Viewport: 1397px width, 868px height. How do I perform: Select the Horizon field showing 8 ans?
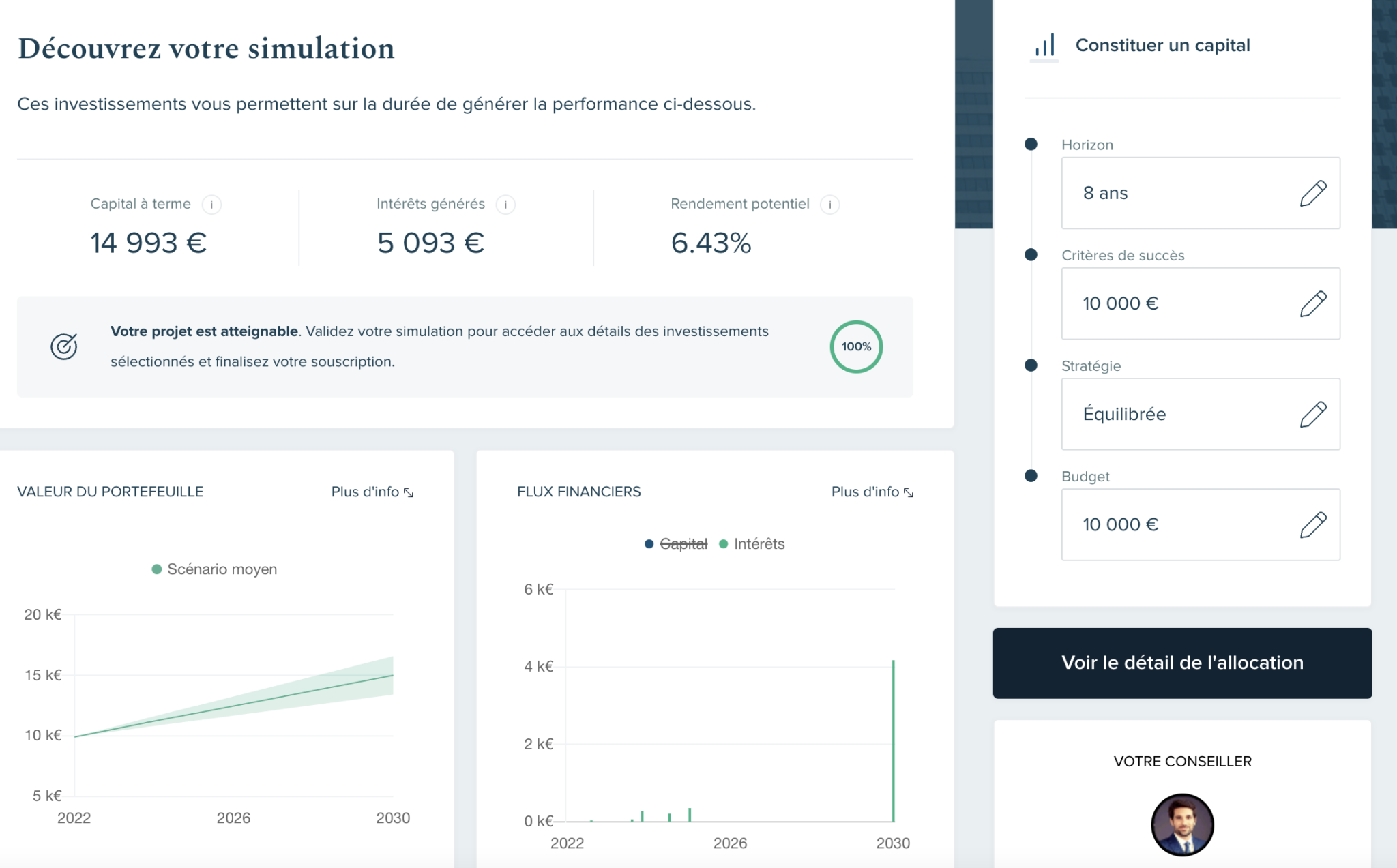(1201, 193)
